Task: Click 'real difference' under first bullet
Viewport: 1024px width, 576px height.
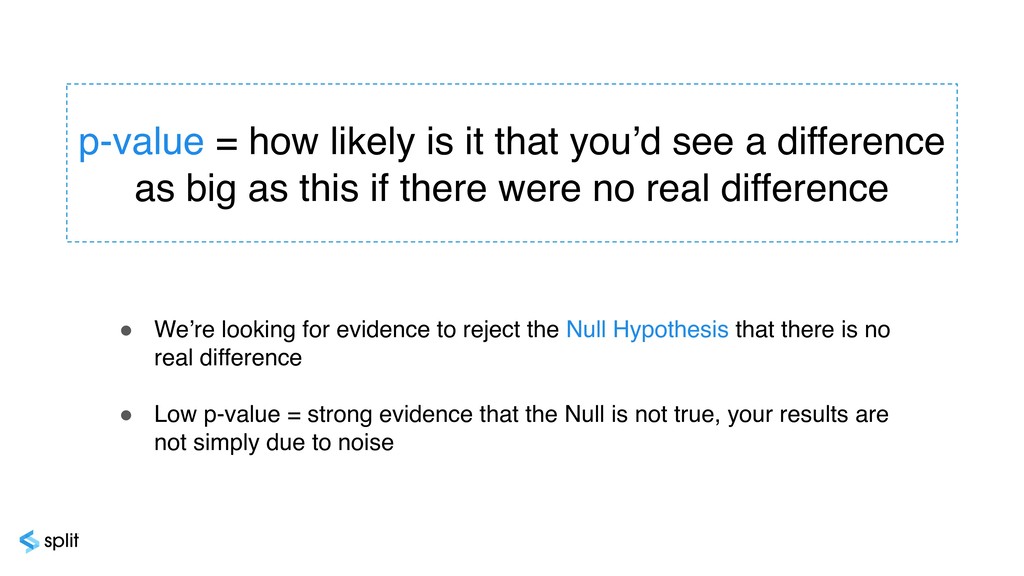Action: (x=228, y=358)
